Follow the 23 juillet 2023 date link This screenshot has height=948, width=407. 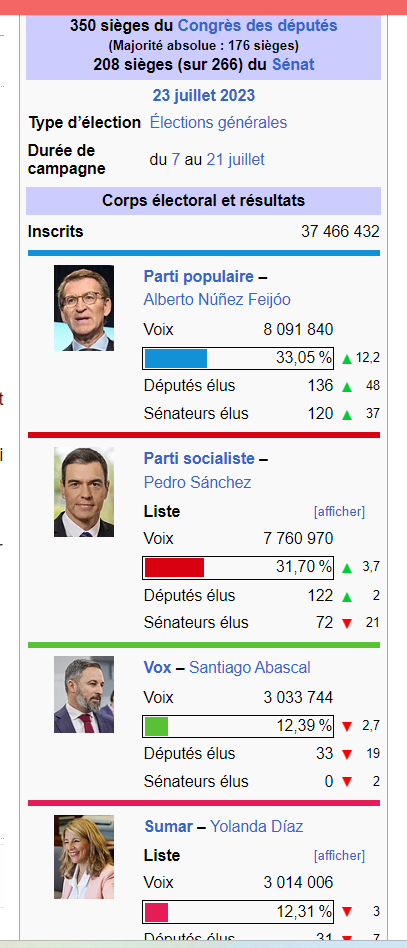pyautogui.click(x=204, y=96)
